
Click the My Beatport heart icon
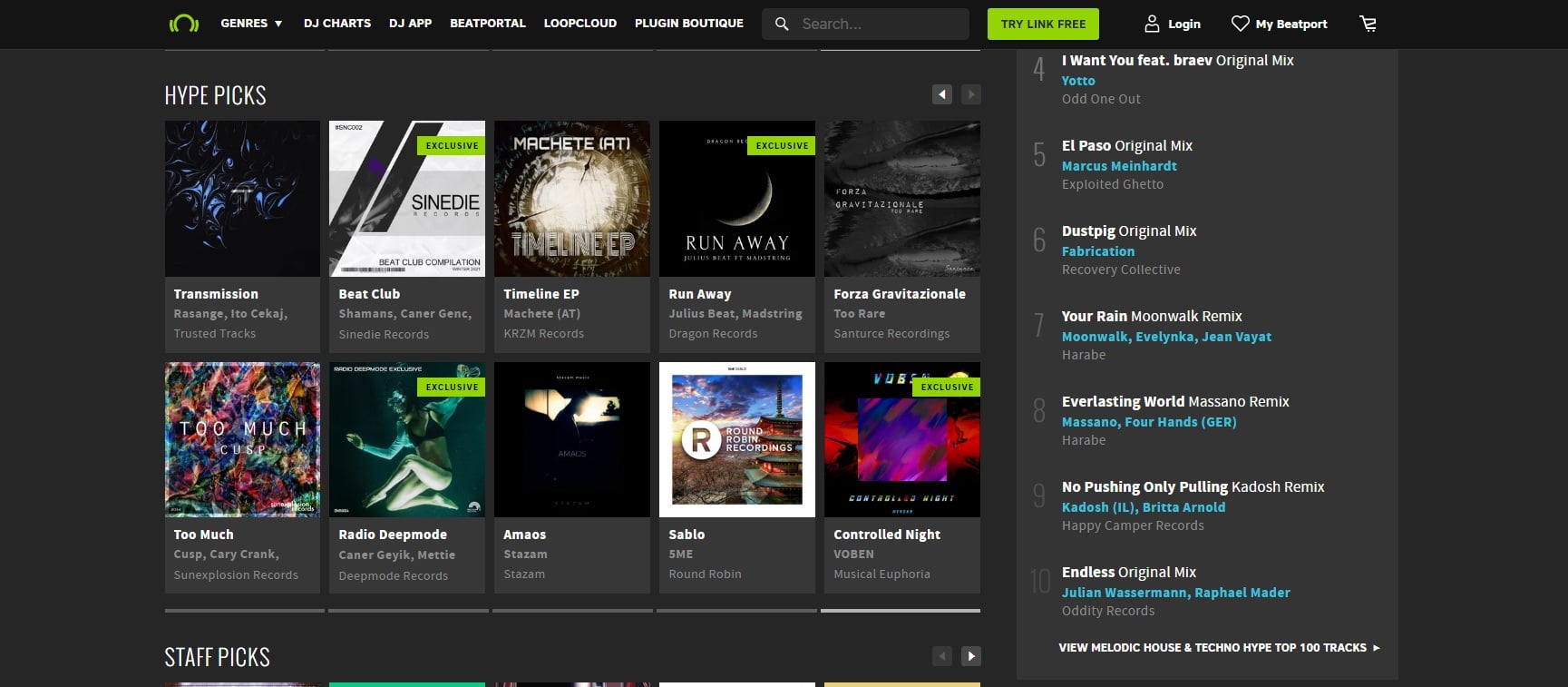tap(1240, 24)
